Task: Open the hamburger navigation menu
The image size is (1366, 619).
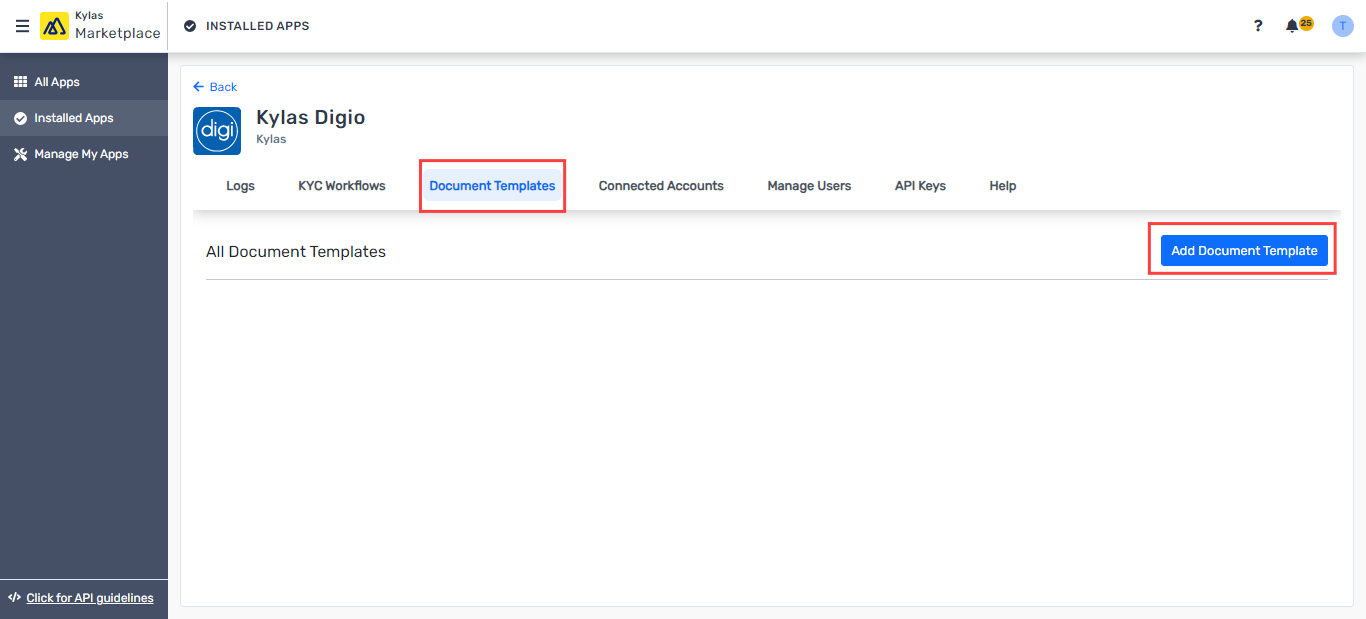Action: [x=22, y=26]
